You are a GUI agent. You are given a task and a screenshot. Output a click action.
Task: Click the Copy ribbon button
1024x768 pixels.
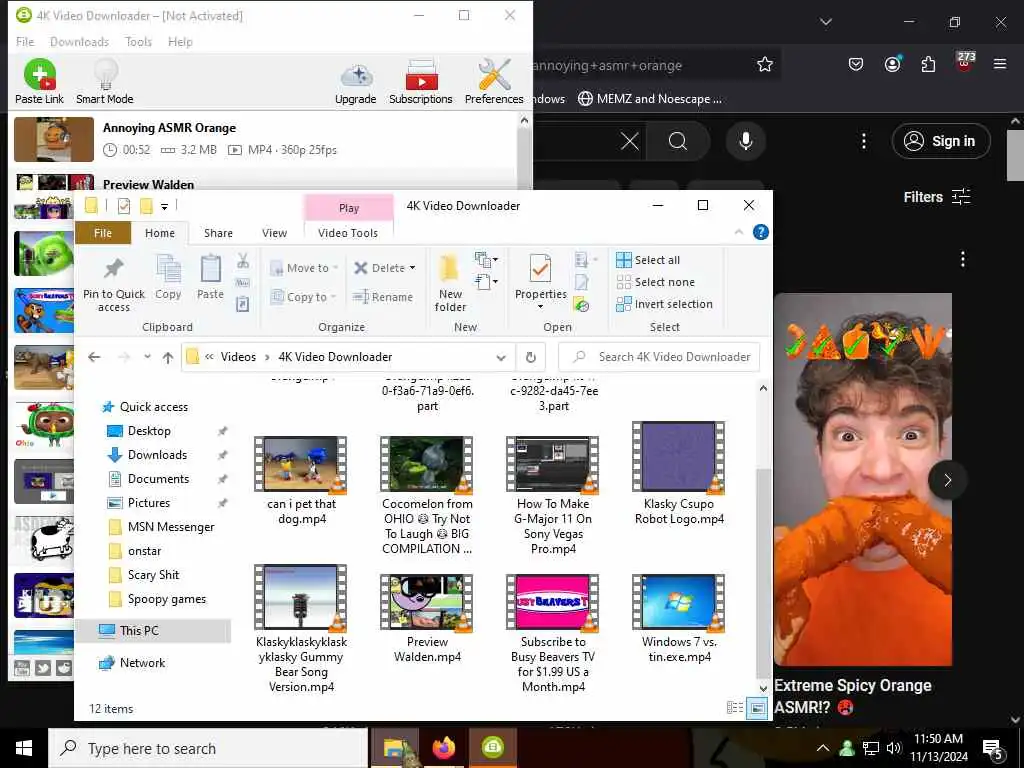(x=168, y=279)
